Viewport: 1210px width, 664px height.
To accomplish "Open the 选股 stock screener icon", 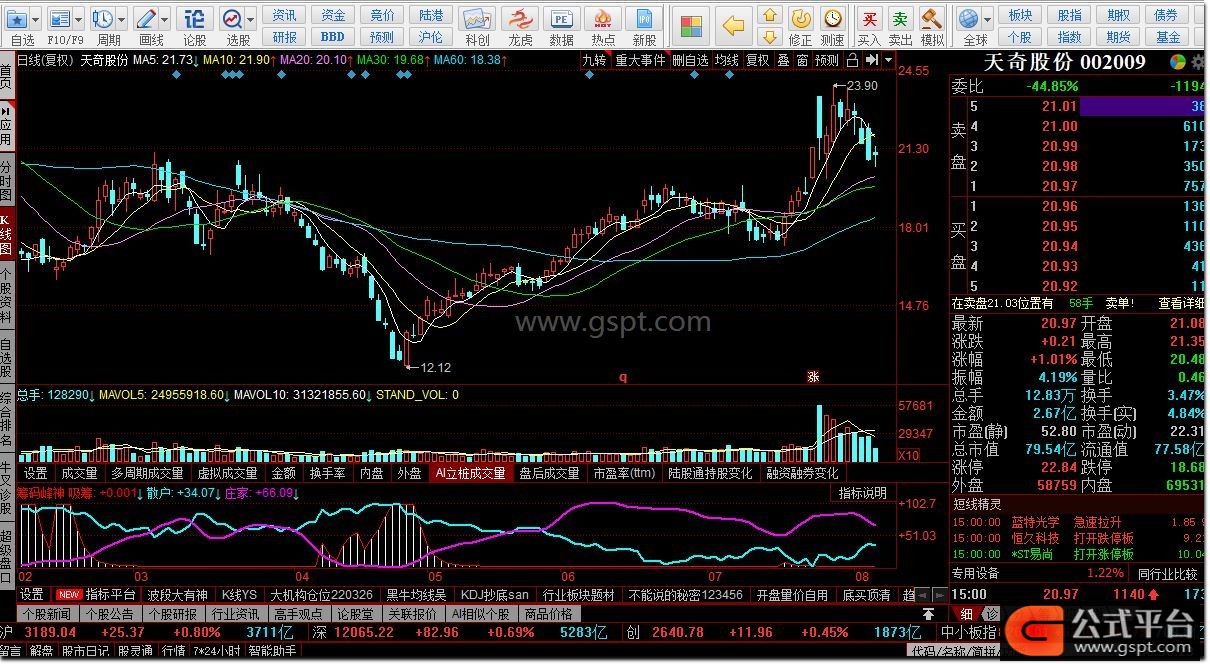I will [x=232, y=19].
